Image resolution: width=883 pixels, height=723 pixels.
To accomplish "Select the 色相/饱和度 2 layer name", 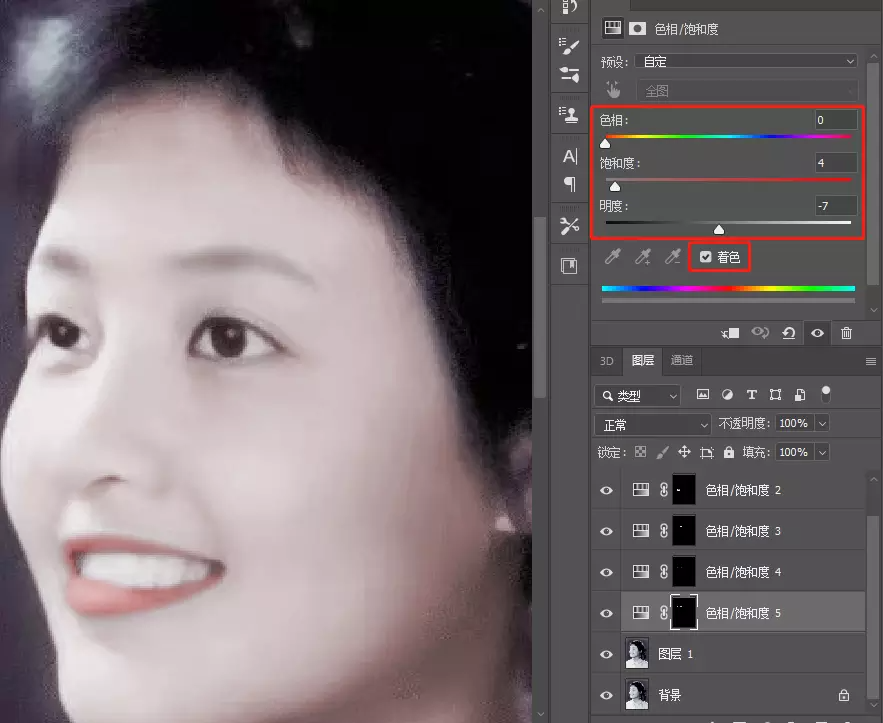I will (743, 490).
